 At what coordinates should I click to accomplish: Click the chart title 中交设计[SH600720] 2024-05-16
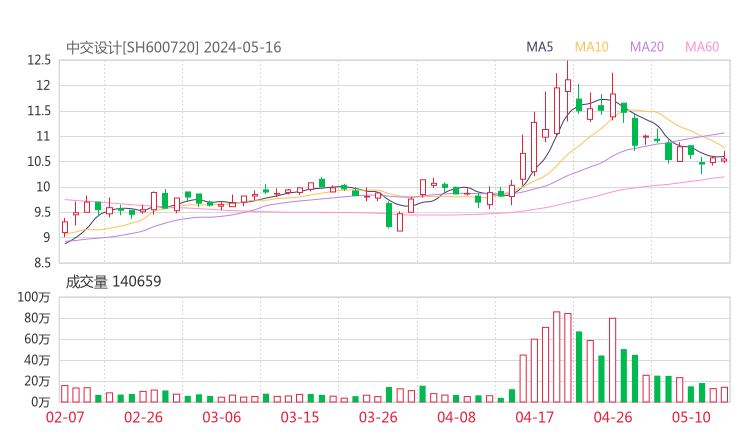point(174,48)
